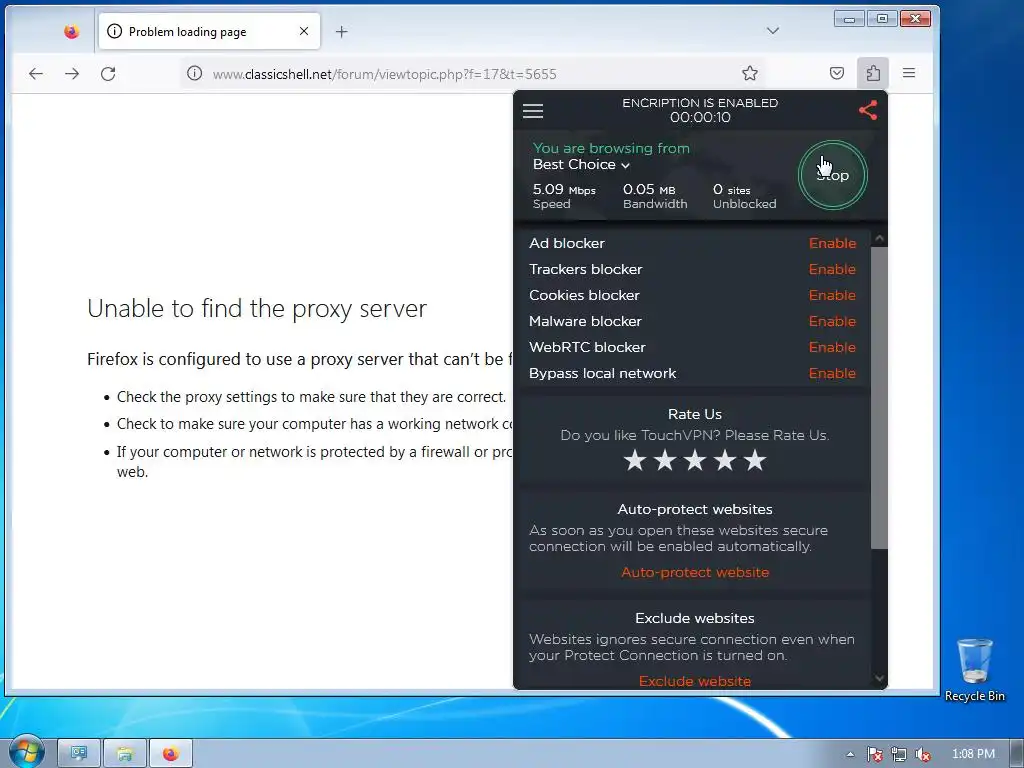
Task: Enable the WebRTC blocker
Action: click(832, 347)
